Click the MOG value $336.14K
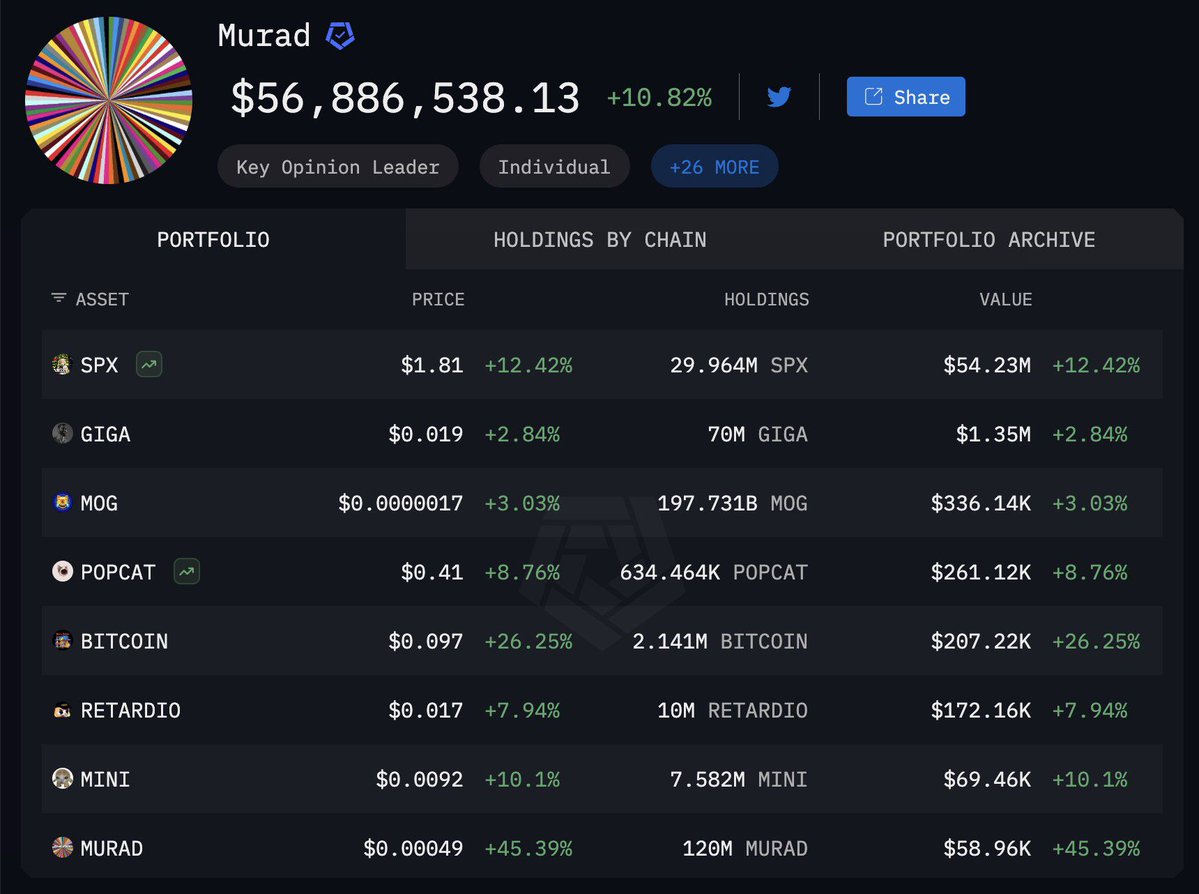The width and height of the screenshot is (1199, 894). click(x=980, y=503)
